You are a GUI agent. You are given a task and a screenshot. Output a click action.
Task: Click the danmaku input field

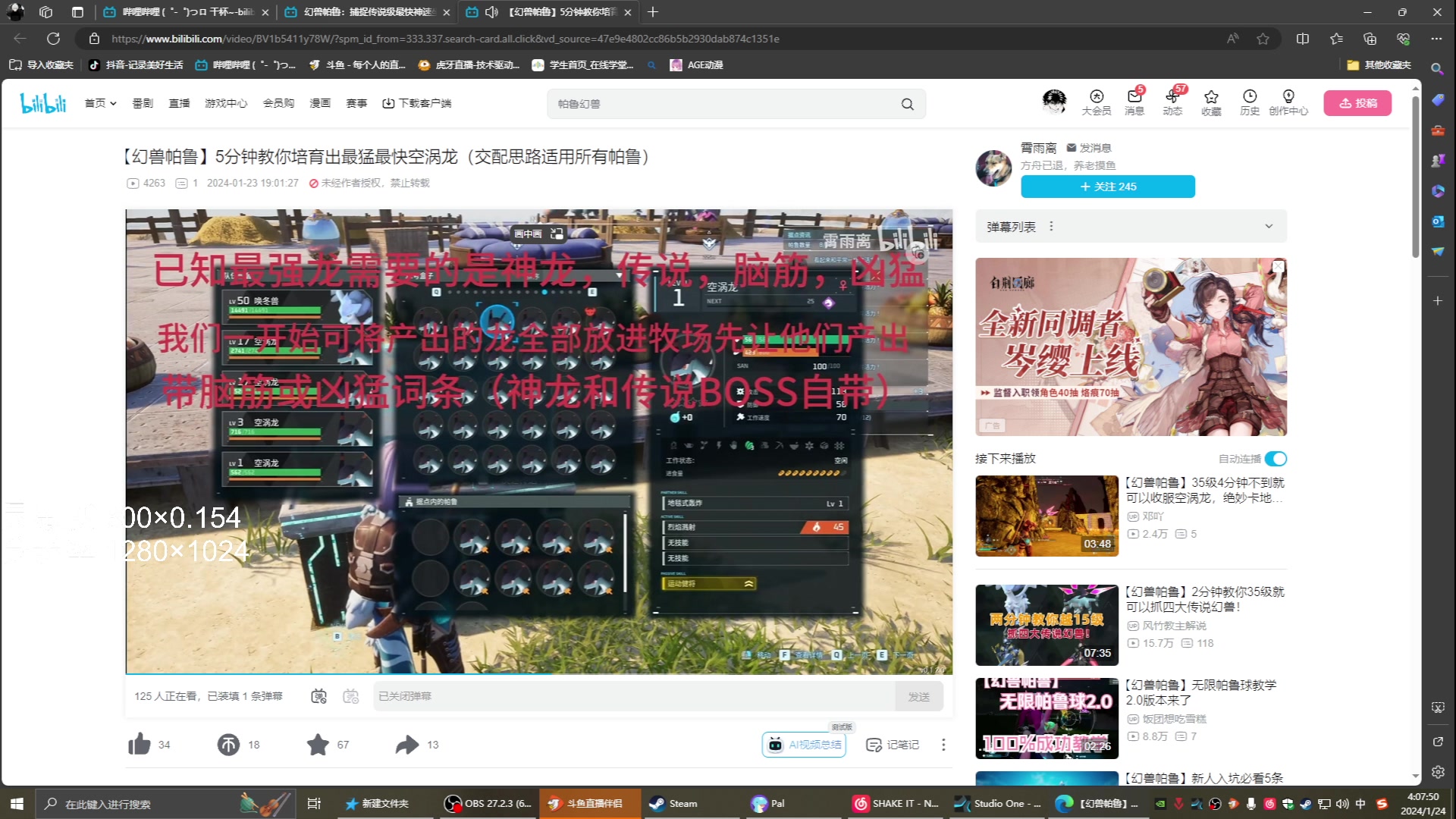pos(634,696)
